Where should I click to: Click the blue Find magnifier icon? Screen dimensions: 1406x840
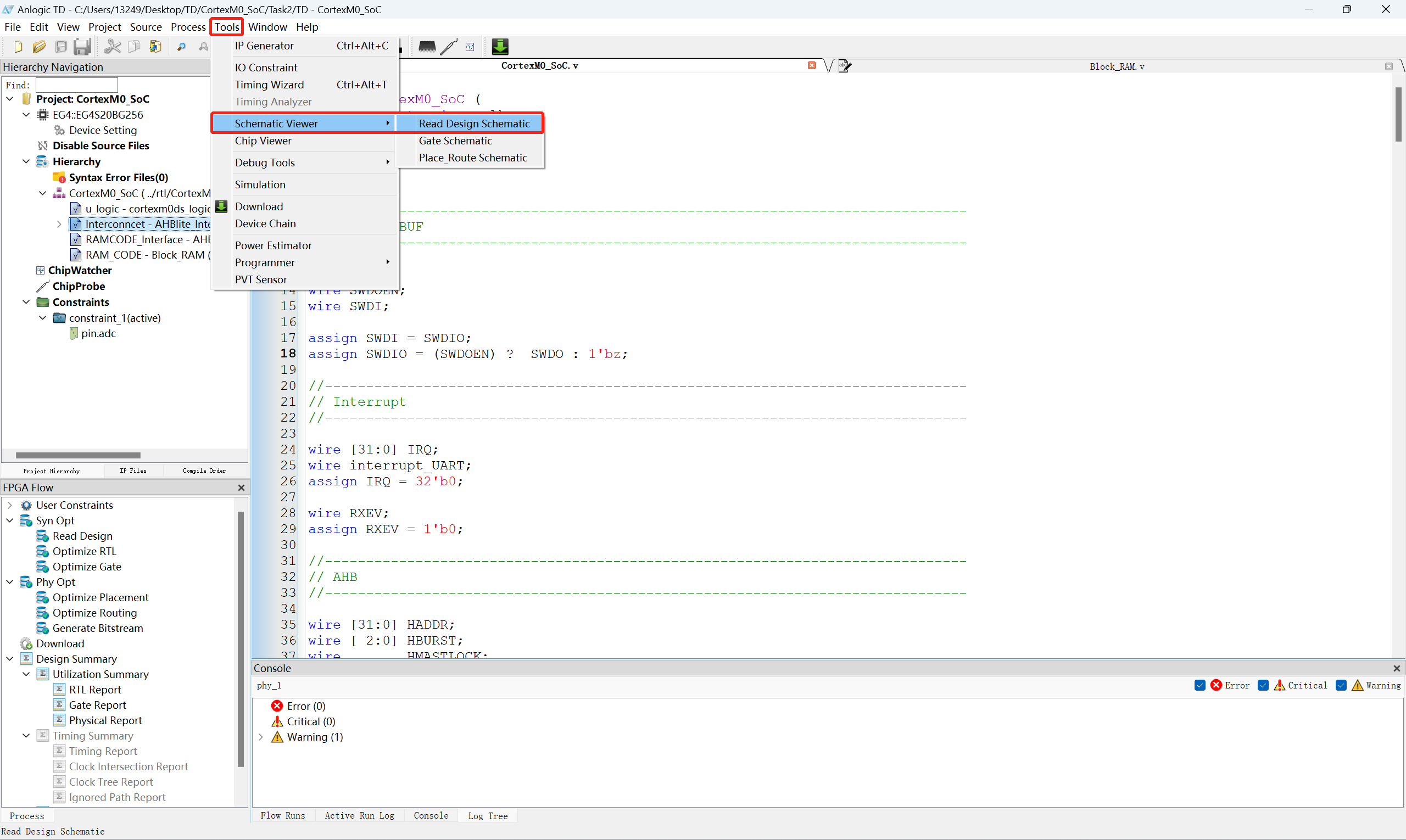(x=181, y=47)
